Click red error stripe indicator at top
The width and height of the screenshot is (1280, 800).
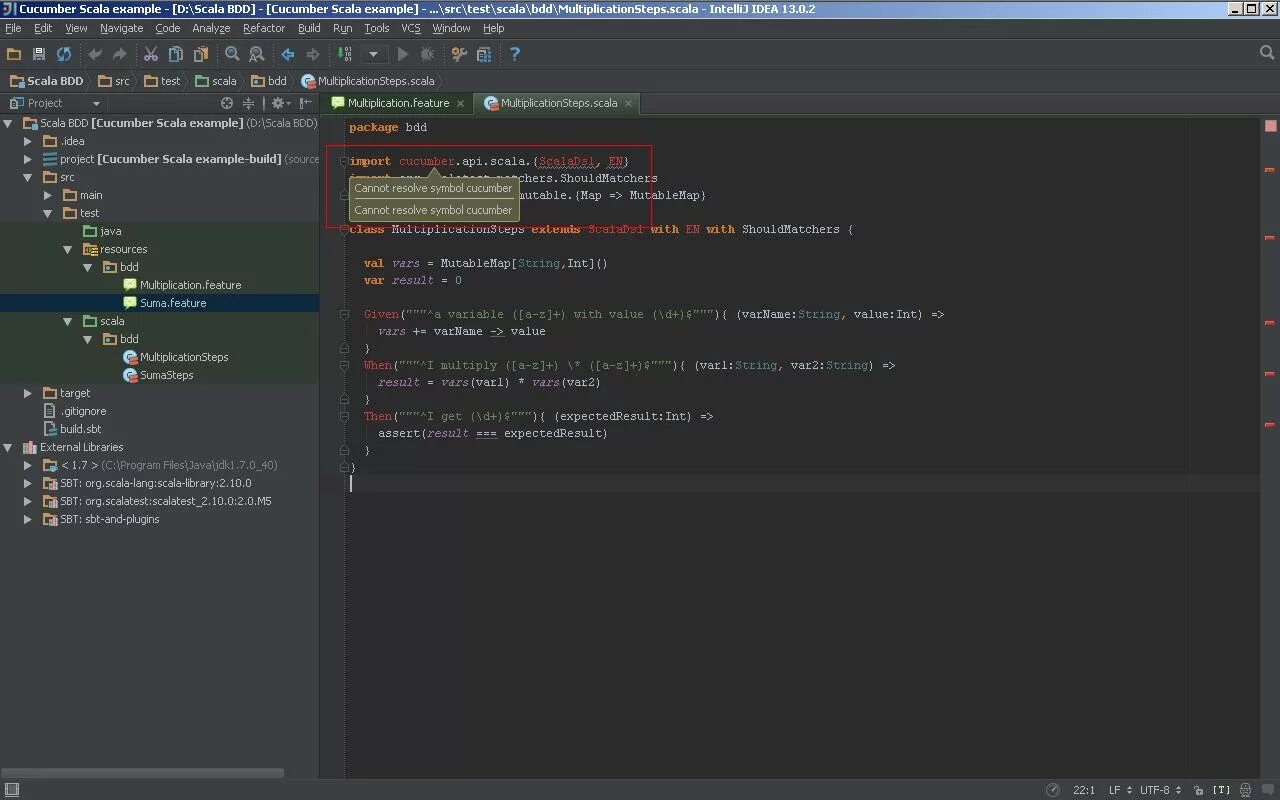(x=1270, y=126)
